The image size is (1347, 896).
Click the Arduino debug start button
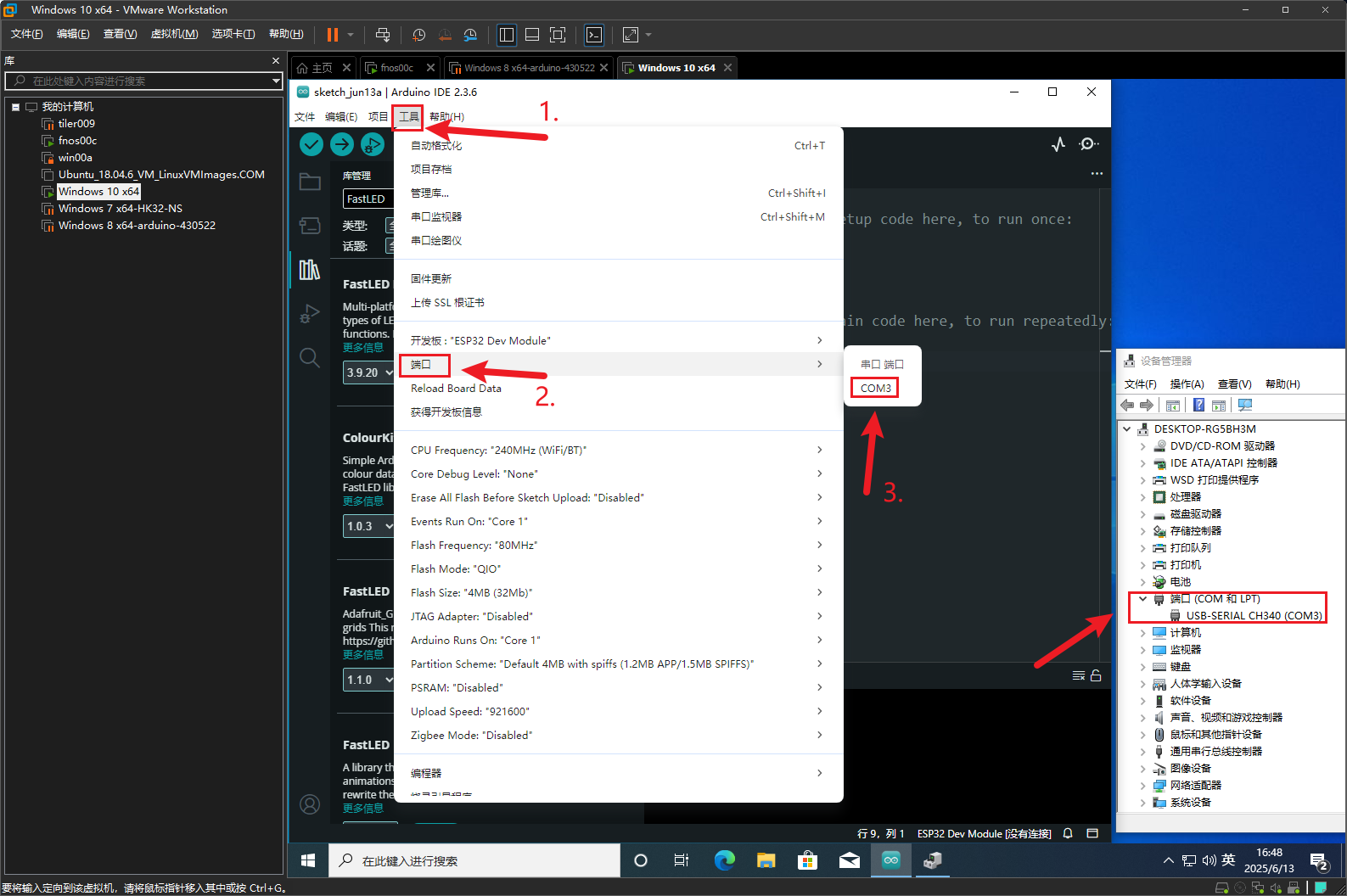point(373,144)
